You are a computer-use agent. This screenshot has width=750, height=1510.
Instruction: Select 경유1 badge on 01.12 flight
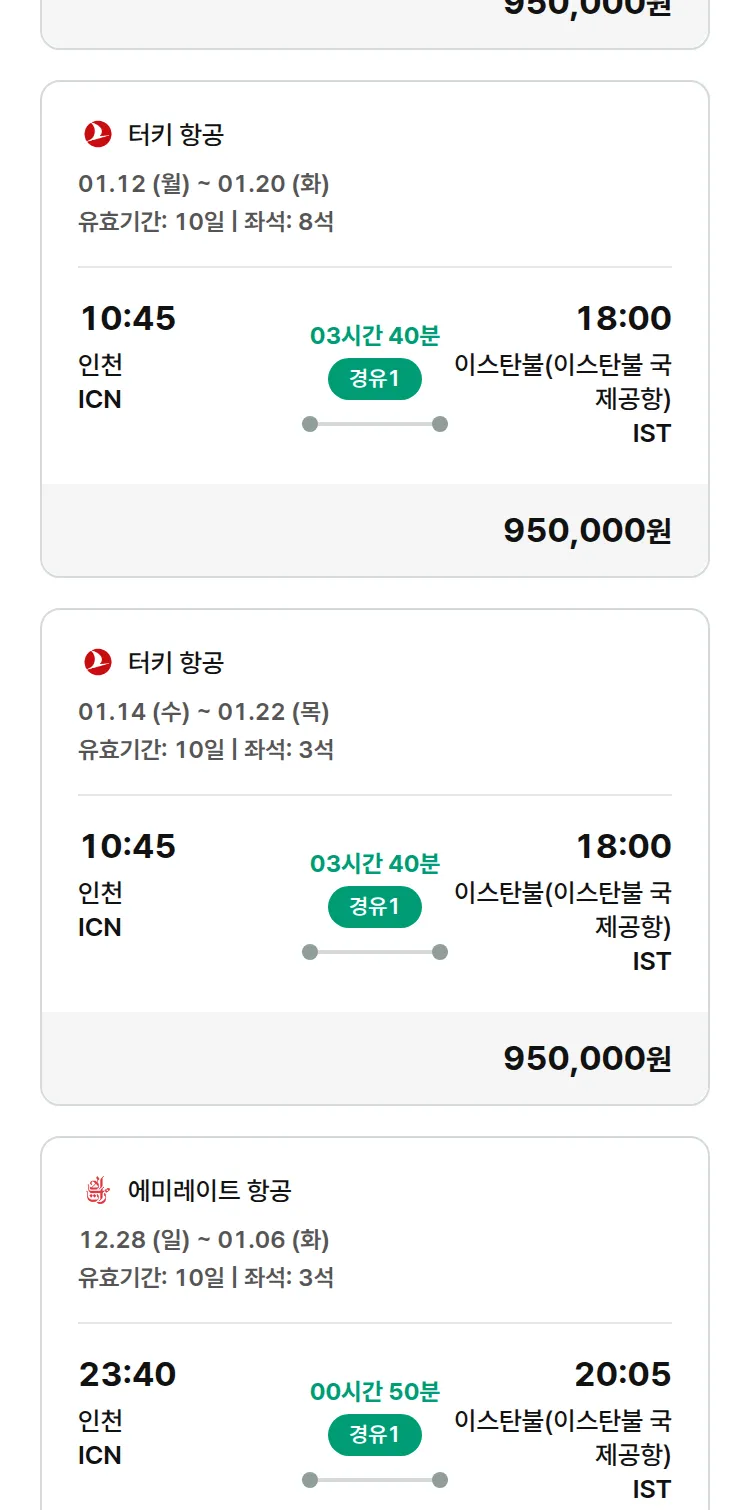click(x=375, y=379)
